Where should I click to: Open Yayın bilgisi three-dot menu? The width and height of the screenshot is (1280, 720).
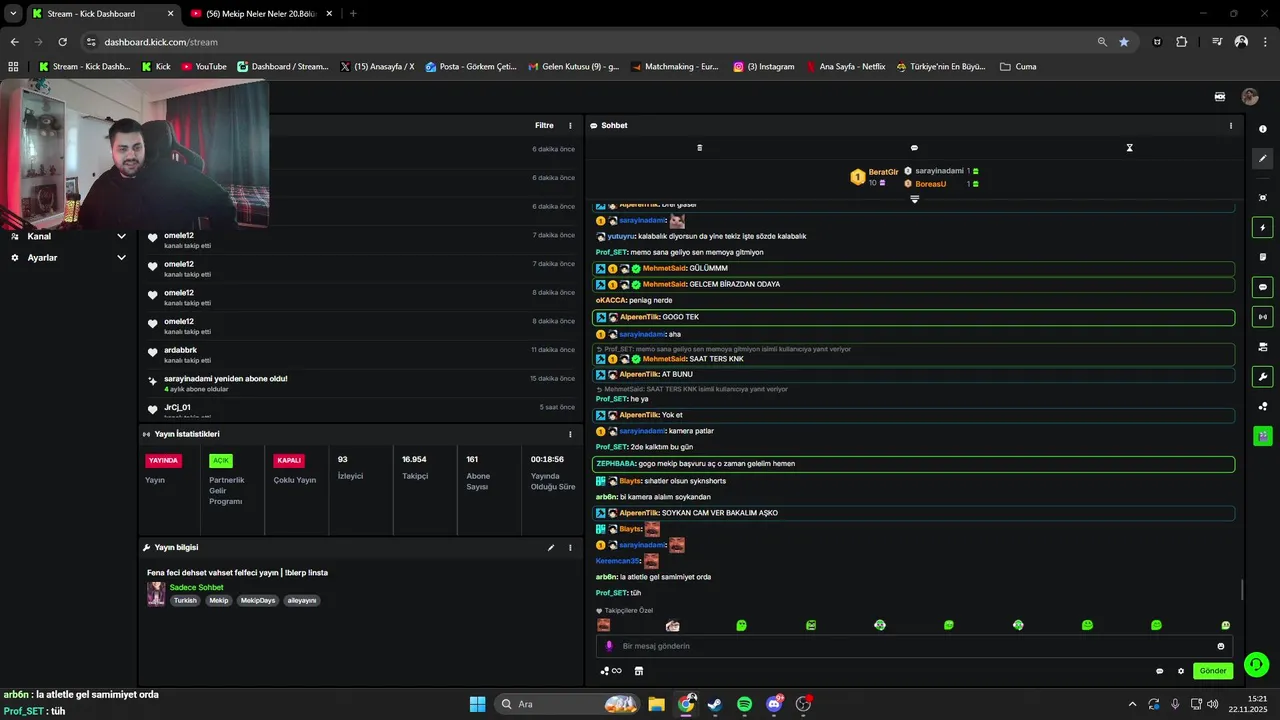tap(571, 548)
